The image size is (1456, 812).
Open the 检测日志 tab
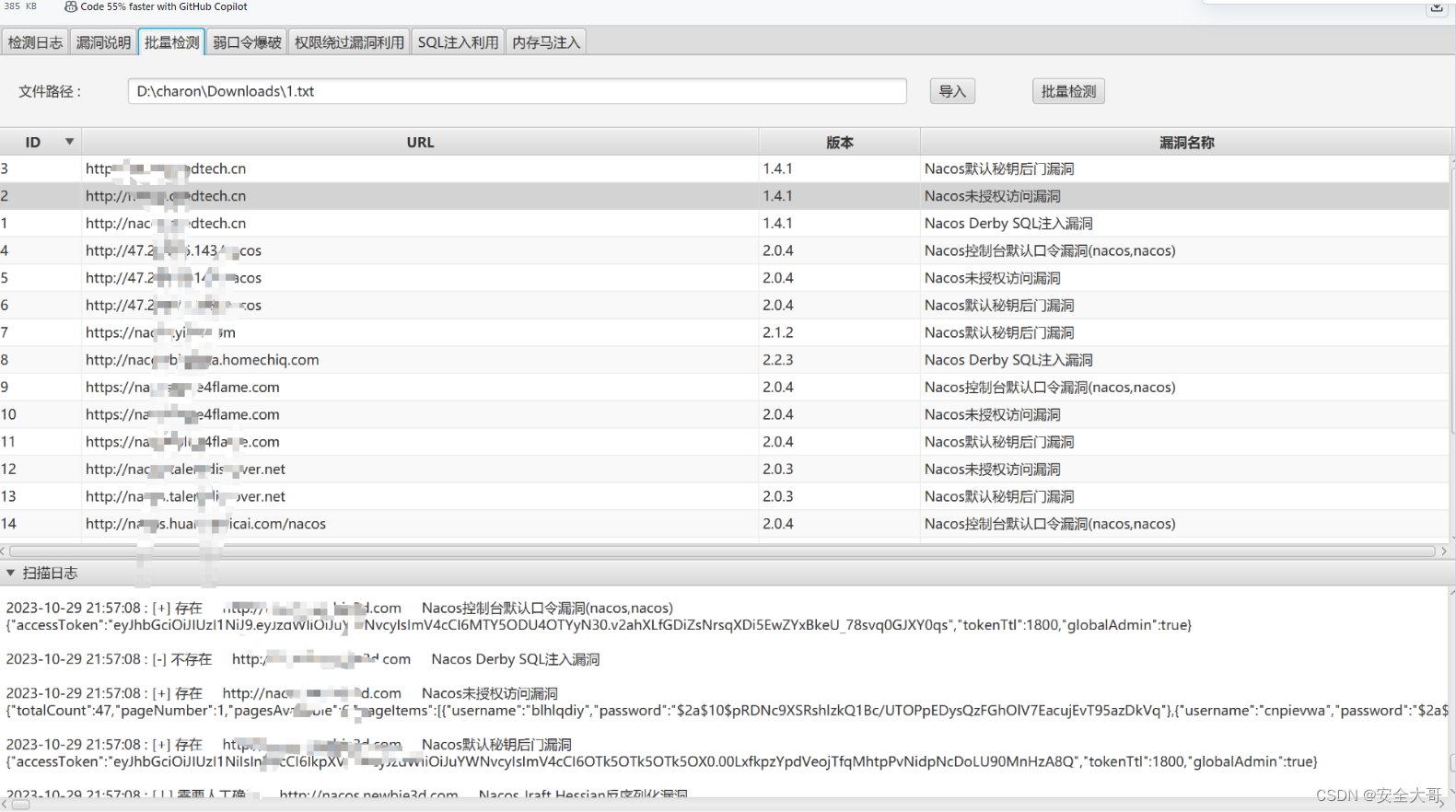click(35, 42)
